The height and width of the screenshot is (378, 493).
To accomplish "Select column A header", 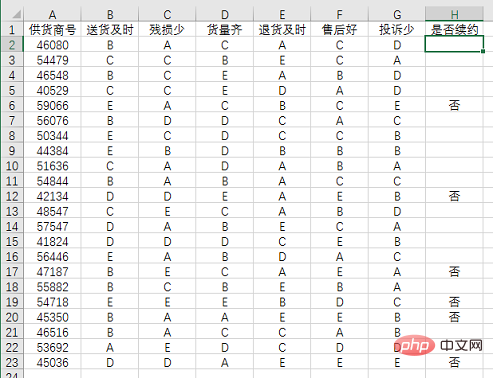I will 52,14.
